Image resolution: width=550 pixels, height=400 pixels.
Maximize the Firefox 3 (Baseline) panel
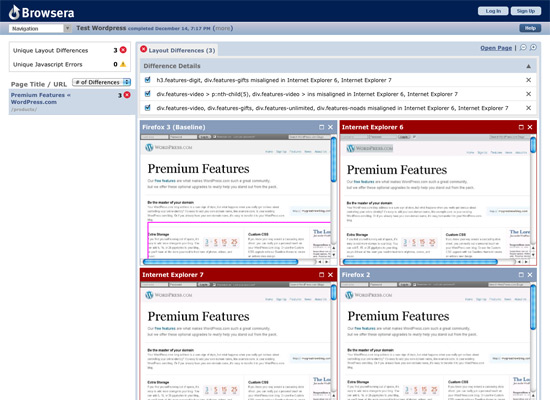321,127
